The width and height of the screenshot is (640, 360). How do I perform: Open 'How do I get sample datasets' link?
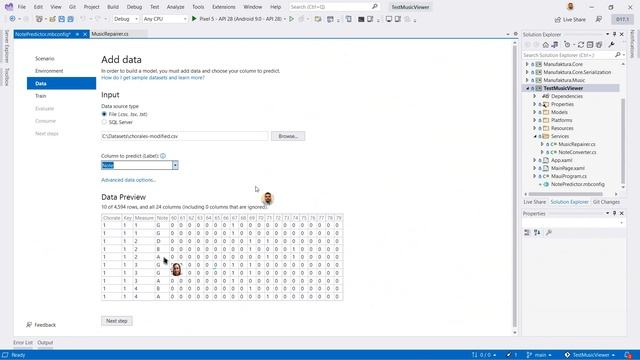pyautogui.click(x=153, y=78)
